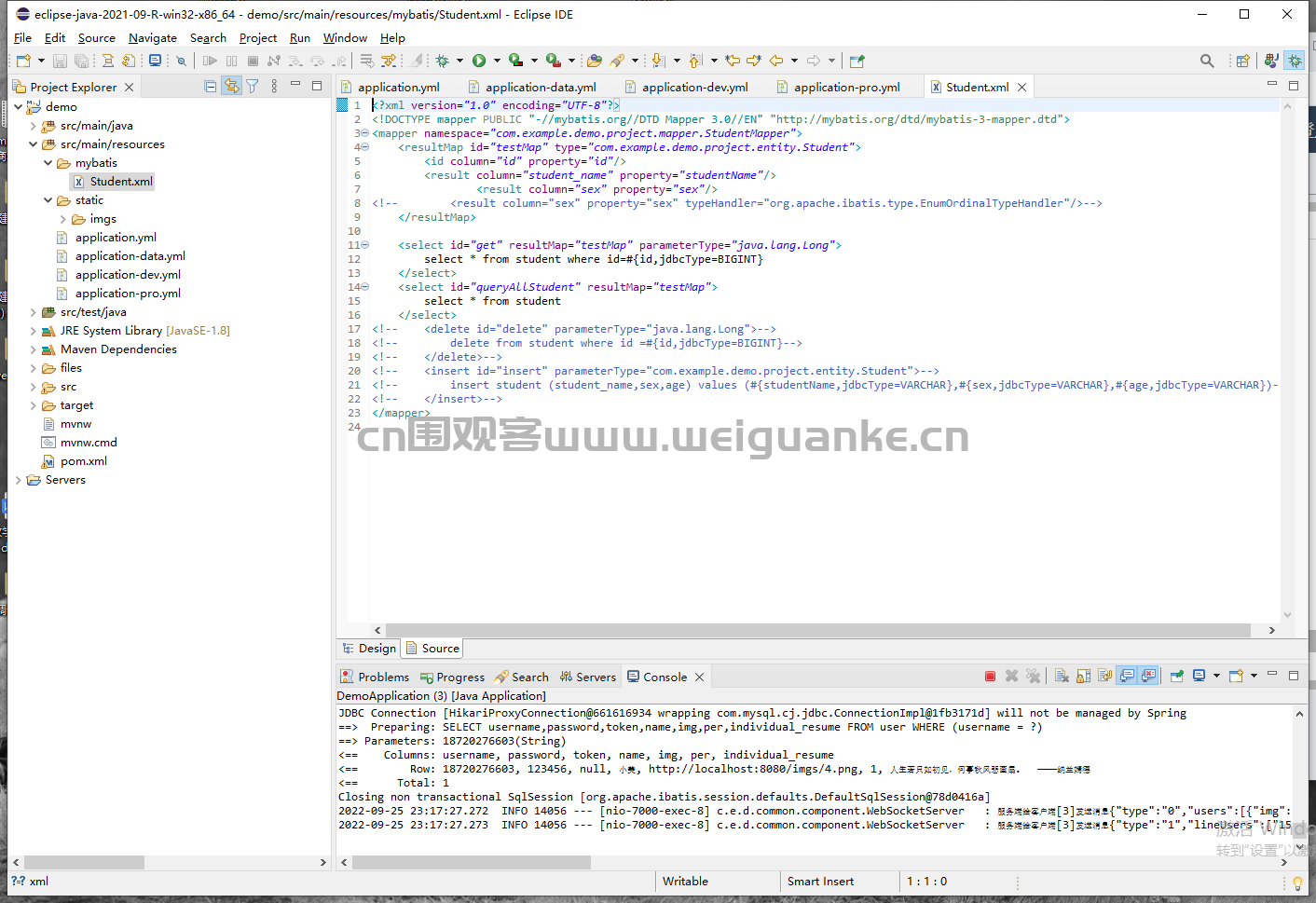Viewport: 1316px width, 903px height.
Task: Open the Window menu
Action: (x=345, y=38)
